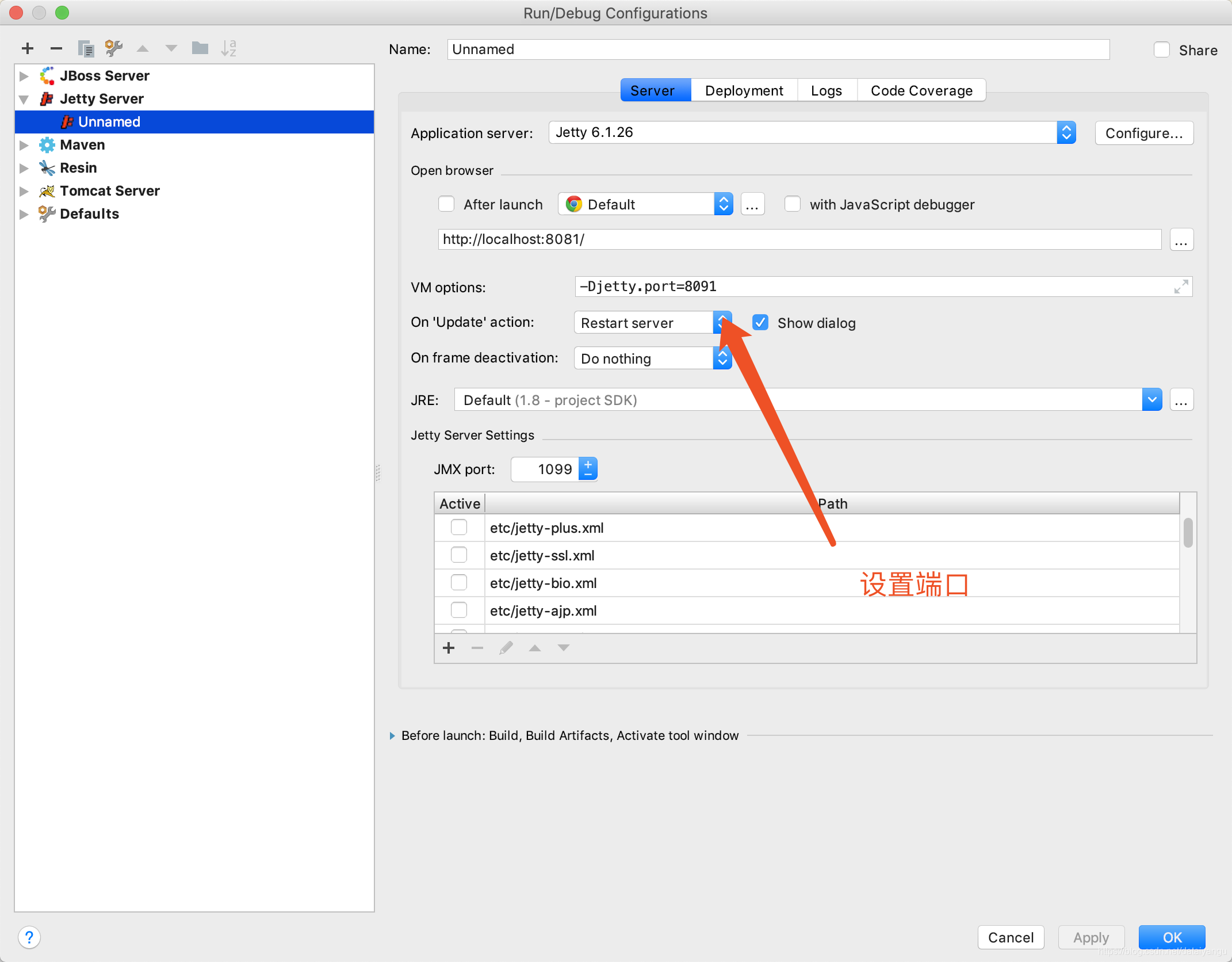Open the JRE dropdown
1232x962 pixels.
[x=1152, y=400]
